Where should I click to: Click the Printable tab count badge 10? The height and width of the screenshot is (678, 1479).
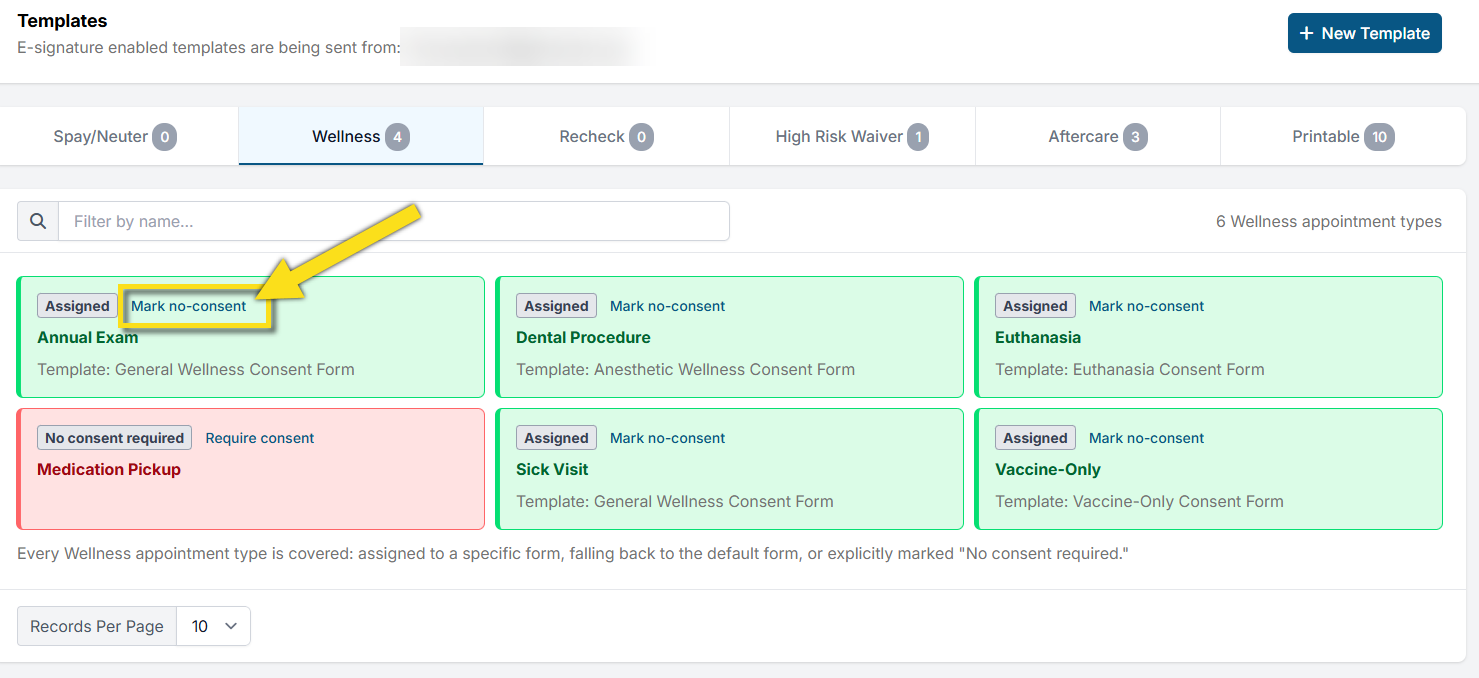point(1380,136)
